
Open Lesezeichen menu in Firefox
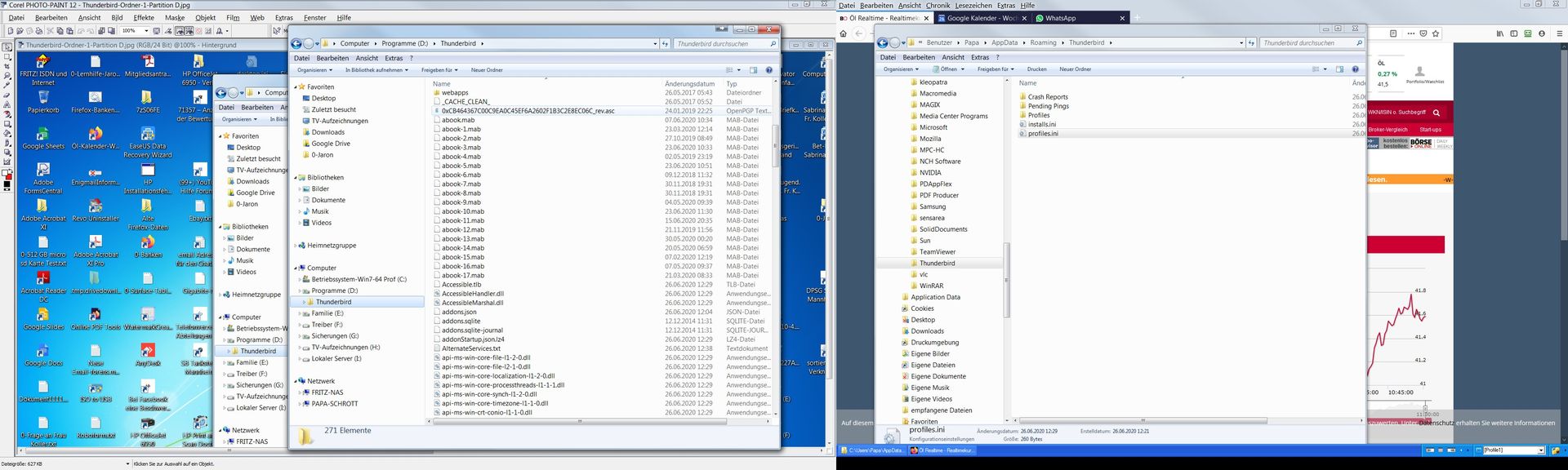972,5
